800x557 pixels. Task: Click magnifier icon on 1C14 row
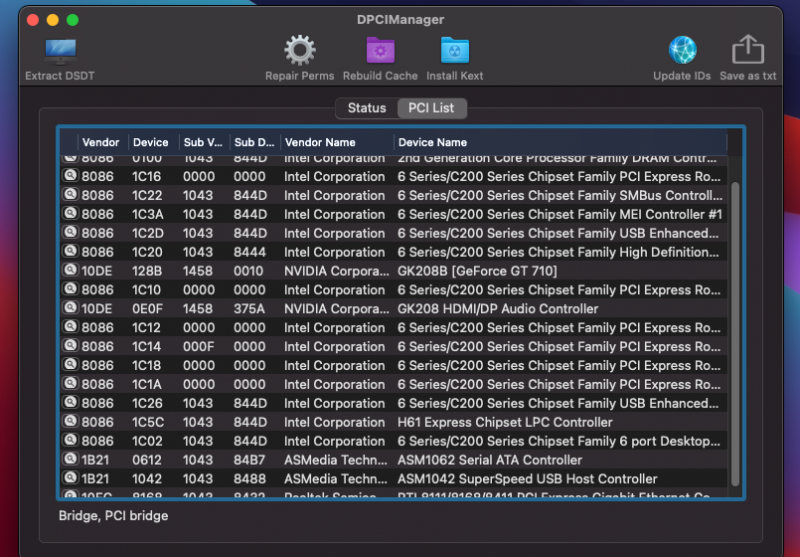pyautogui.click(x=70, y=346)
